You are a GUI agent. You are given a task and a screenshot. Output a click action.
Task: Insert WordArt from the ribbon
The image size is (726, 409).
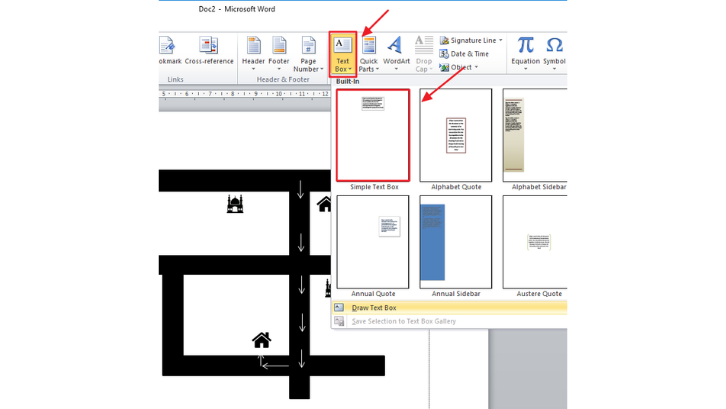(396, 54)
